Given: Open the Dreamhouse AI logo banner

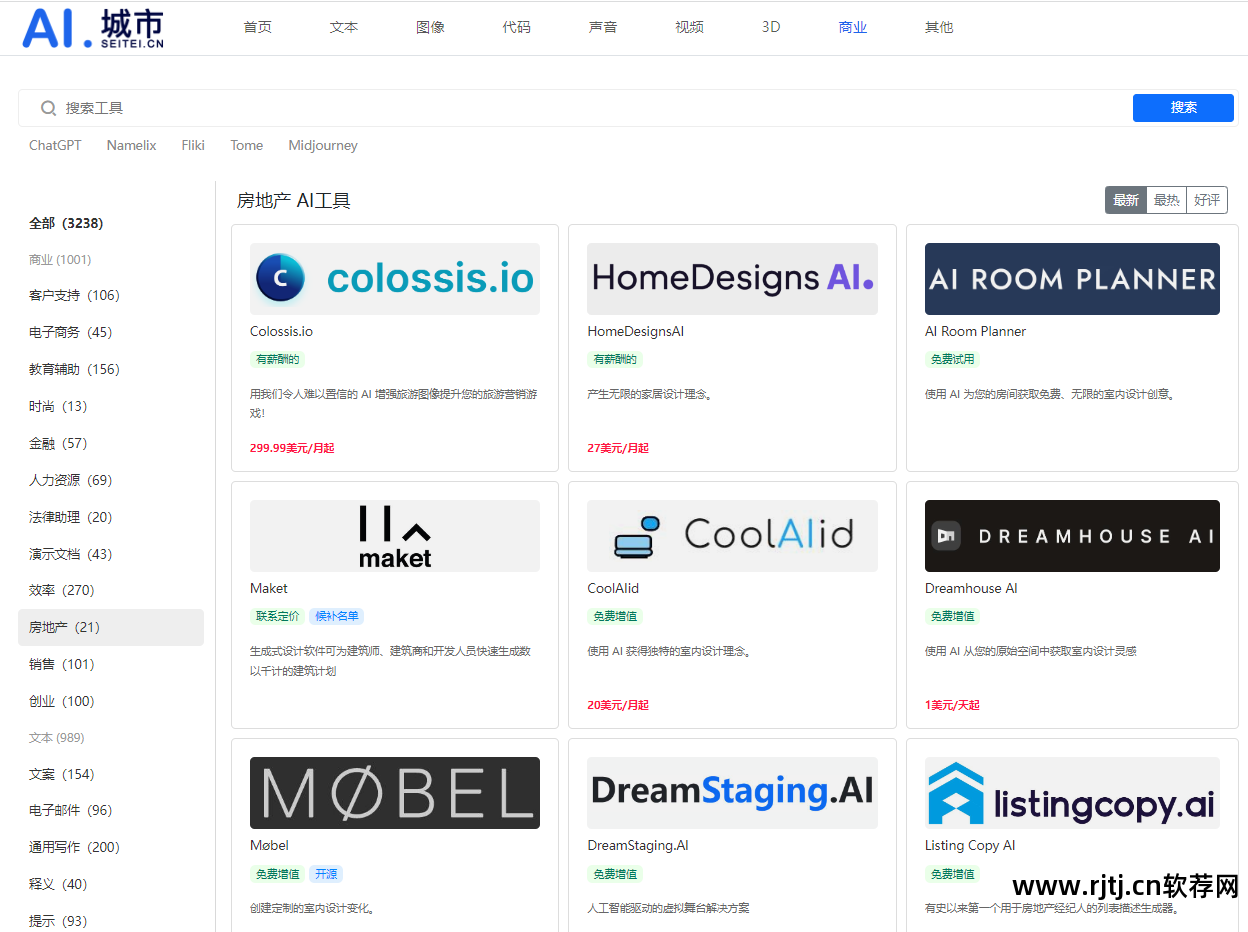Looking at the screenshot, I should [1072, 536].
